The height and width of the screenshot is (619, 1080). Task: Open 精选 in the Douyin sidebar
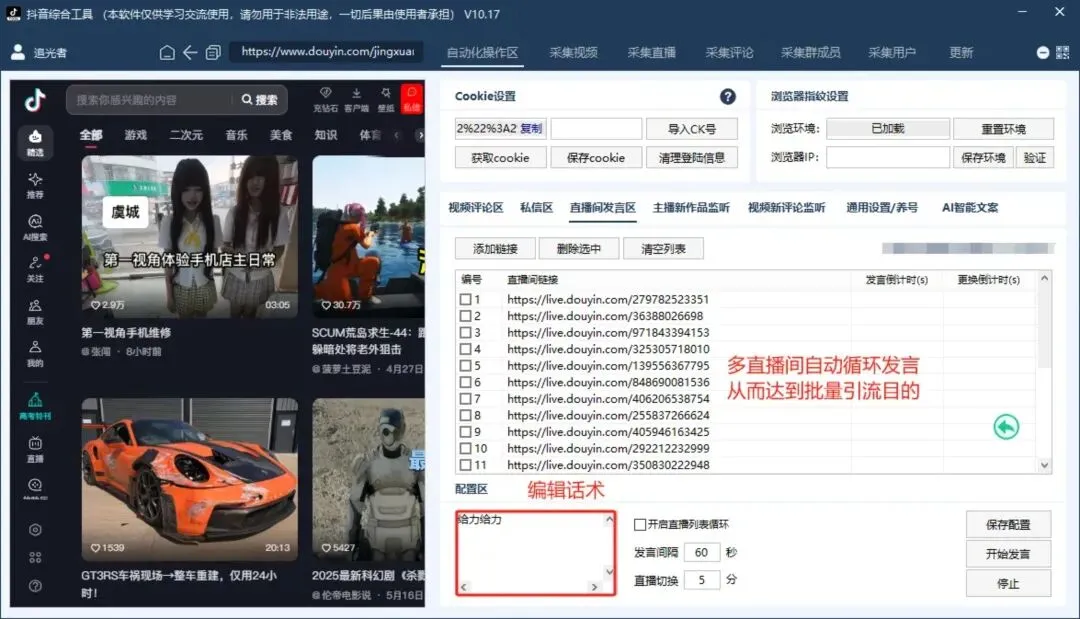coord(35,143)
